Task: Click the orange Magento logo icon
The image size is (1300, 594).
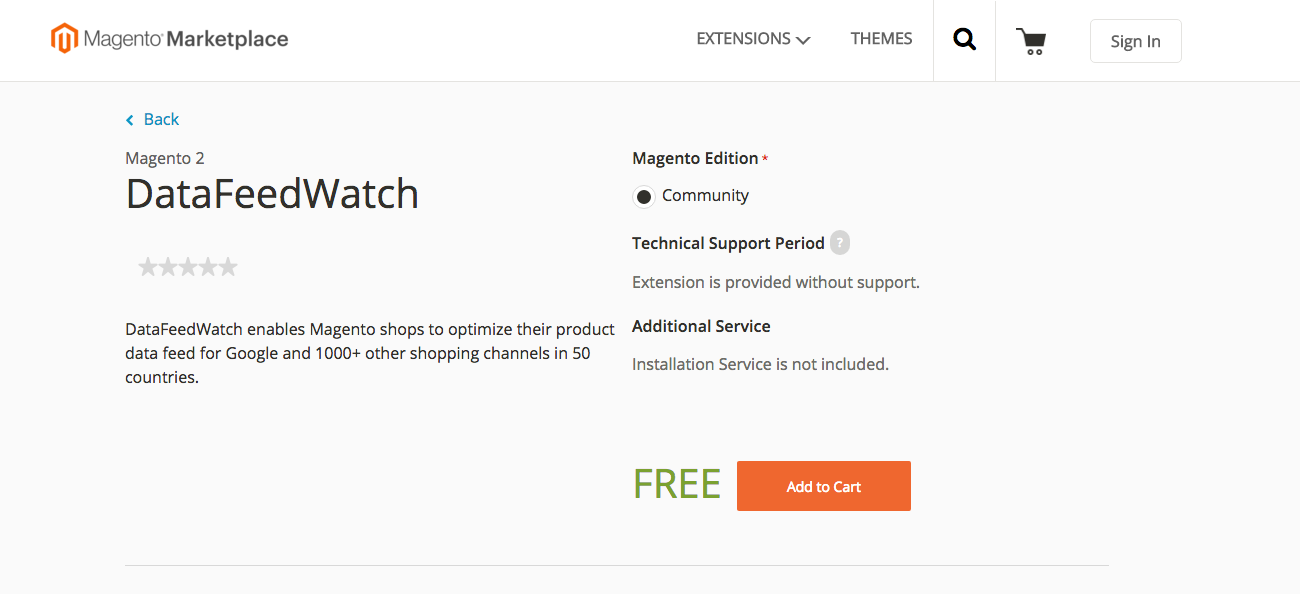Action: [x=64, y=39]
